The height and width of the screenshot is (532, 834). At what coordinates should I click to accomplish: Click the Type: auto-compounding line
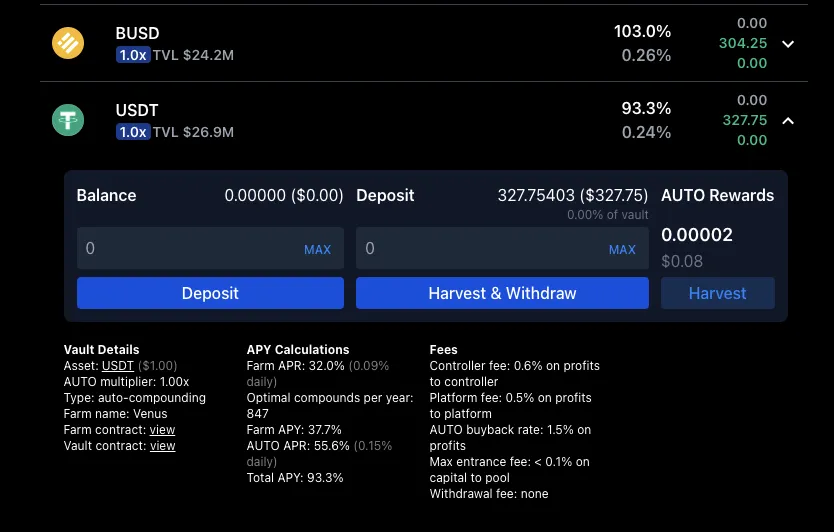click(135, 398)
